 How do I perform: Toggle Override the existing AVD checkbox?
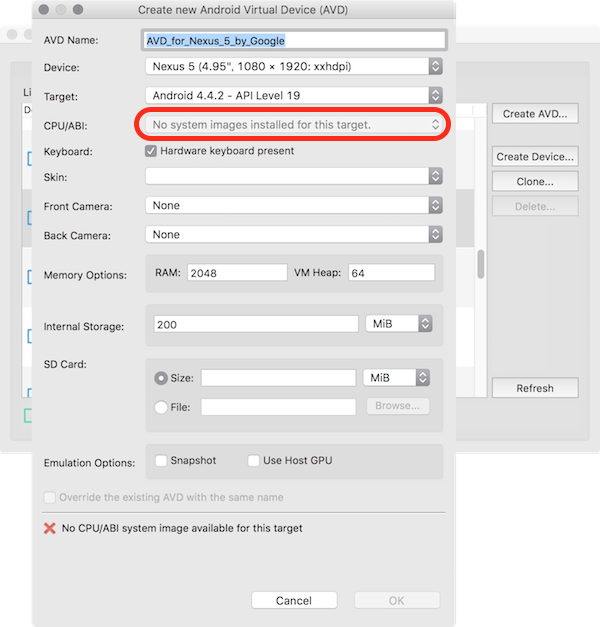(50, 497)
